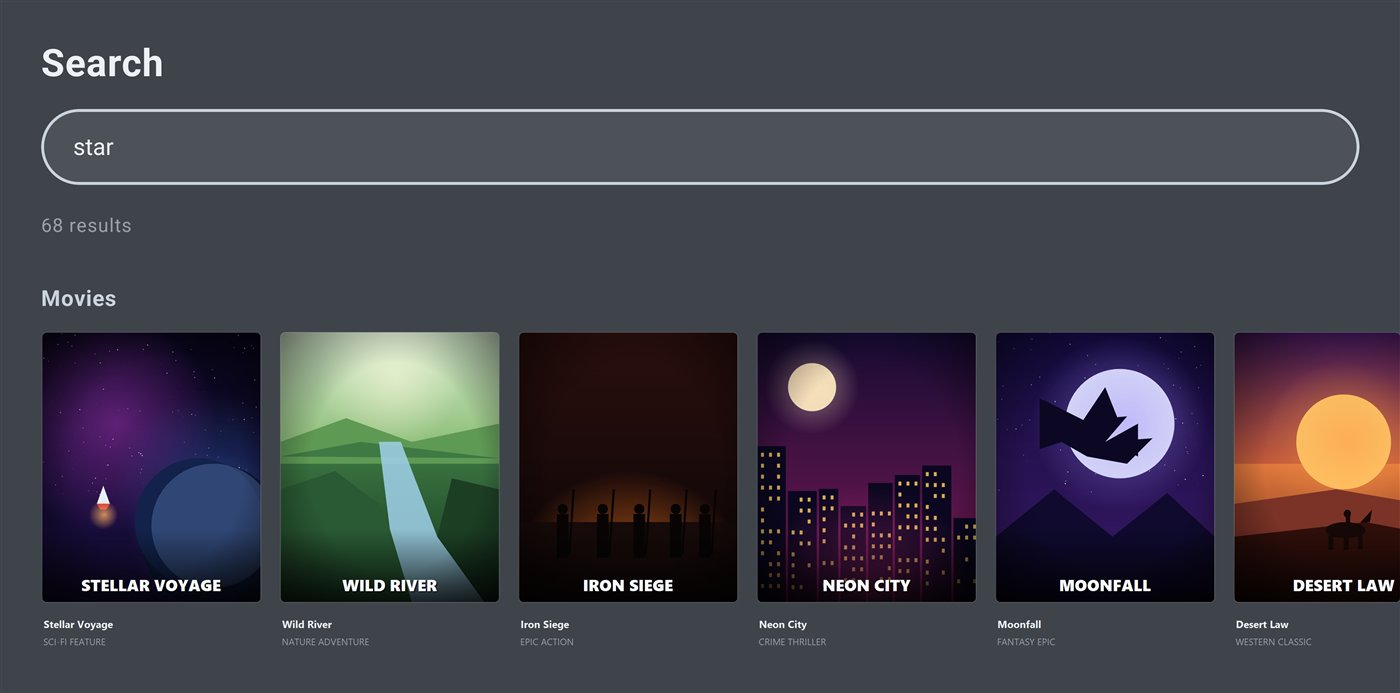Click the "WESTERN CLASSIC" genre label
Viewport: 1400px width, 693px height.
1273,642
